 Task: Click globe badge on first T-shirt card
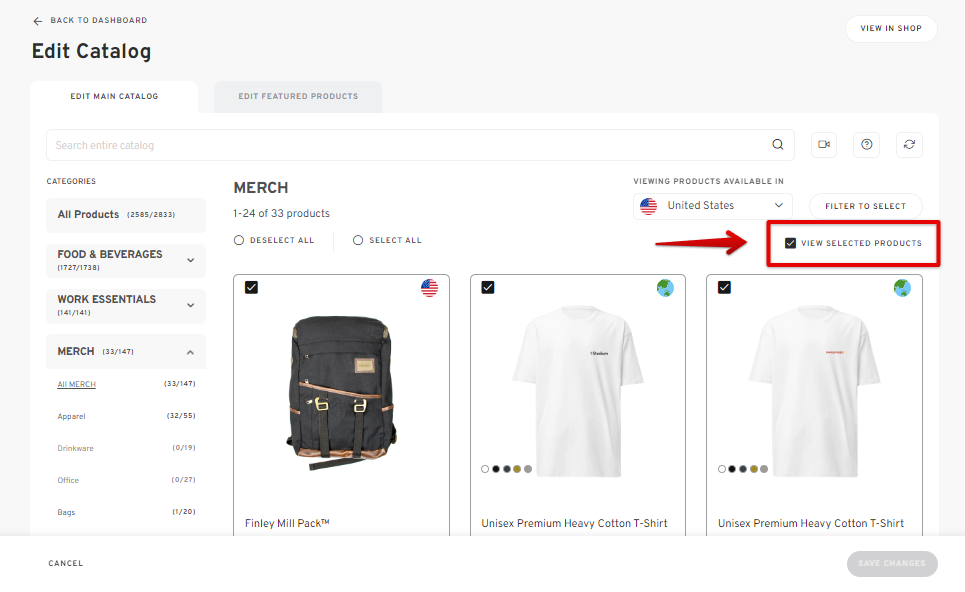coord(665,287)
